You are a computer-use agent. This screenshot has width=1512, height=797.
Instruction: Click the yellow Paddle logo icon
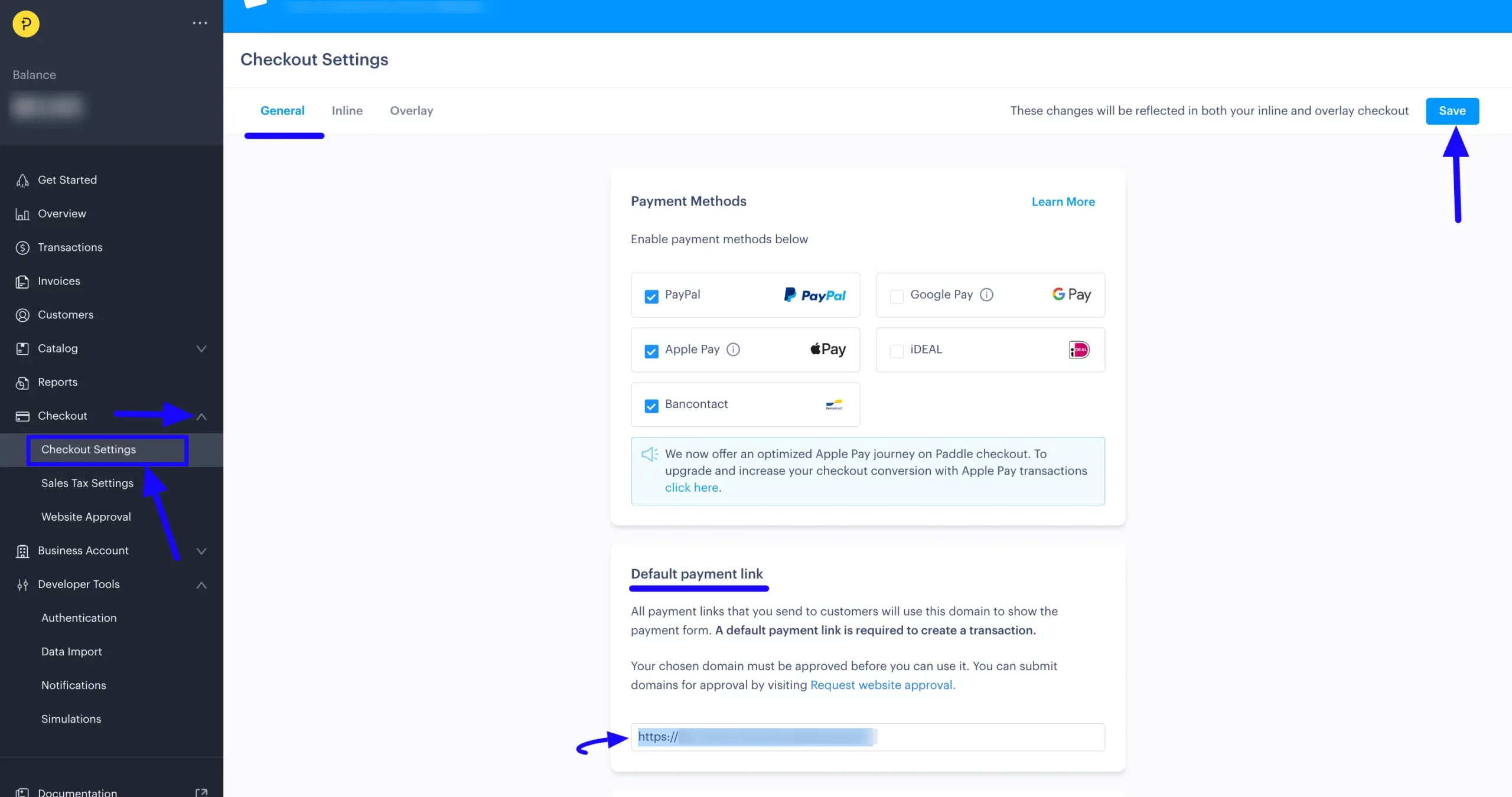[26, 24]
